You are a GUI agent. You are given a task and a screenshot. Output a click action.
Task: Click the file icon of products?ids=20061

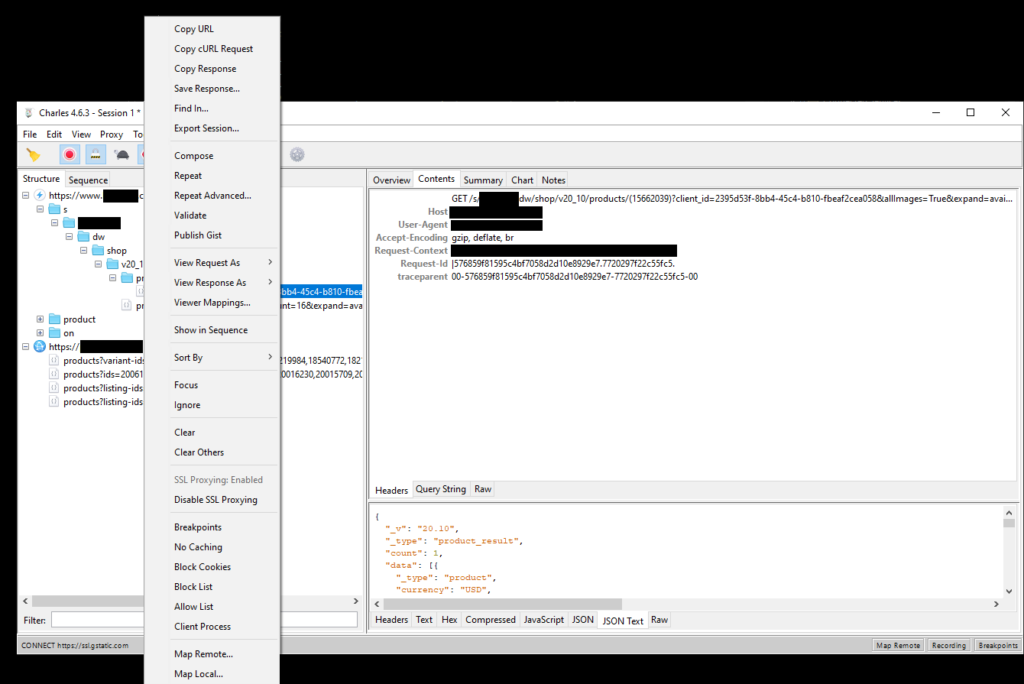[54, 374]
